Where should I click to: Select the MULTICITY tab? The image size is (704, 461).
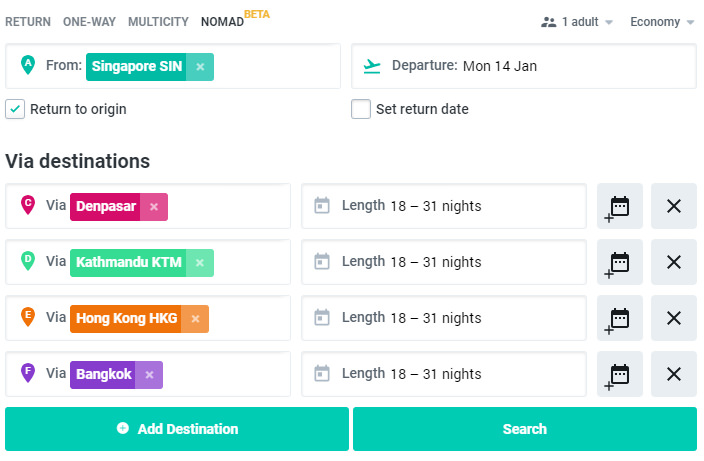pos(158,21)
